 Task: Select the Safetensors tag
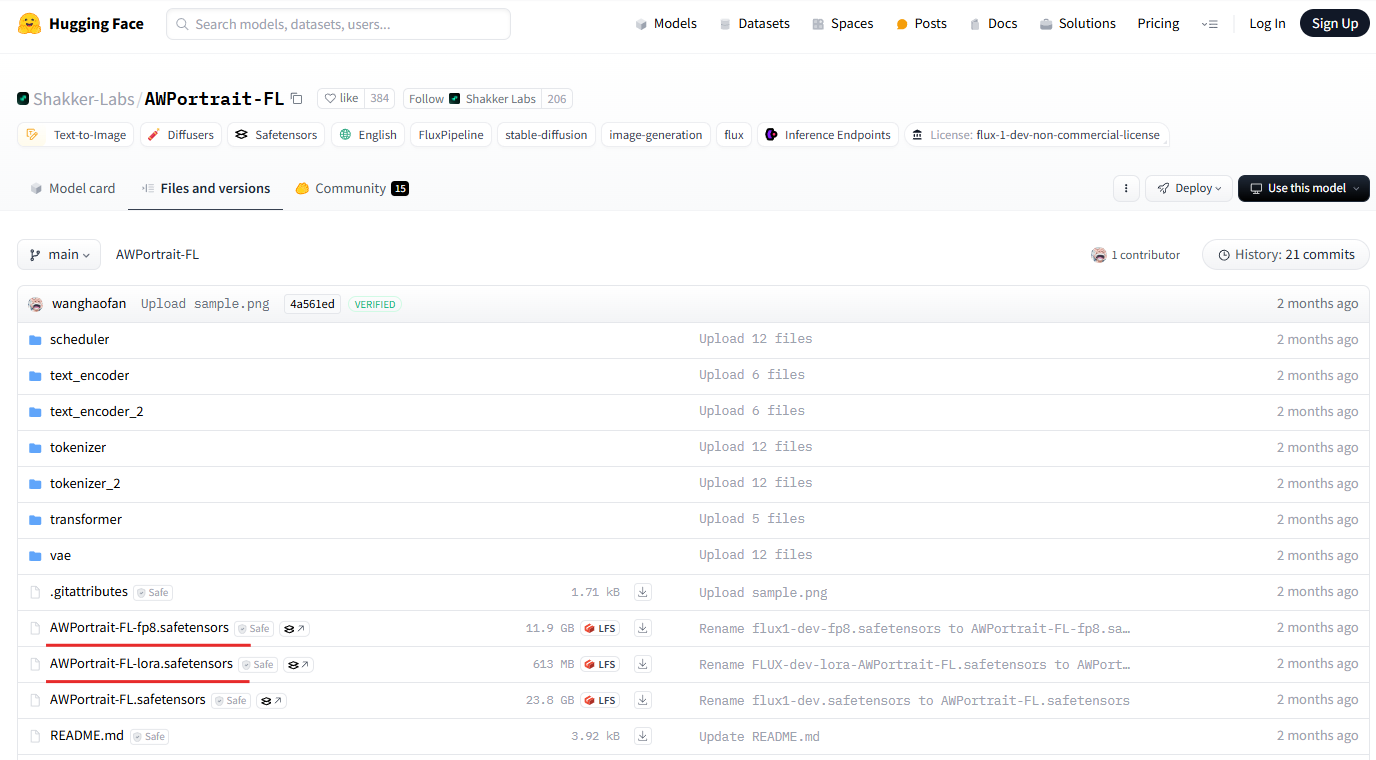pos(276,135)
